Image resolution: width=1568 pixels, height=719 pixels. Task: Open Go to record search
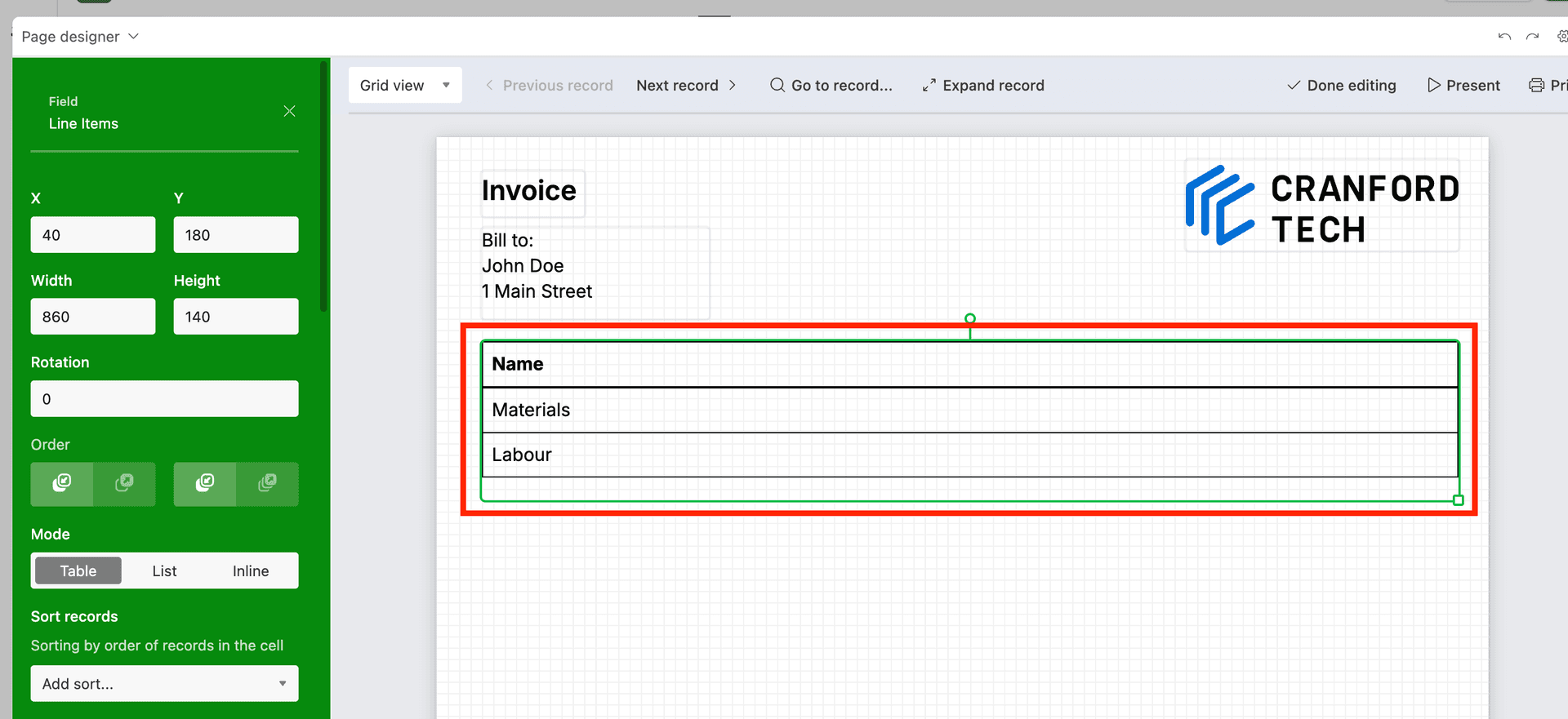[831, 85]
